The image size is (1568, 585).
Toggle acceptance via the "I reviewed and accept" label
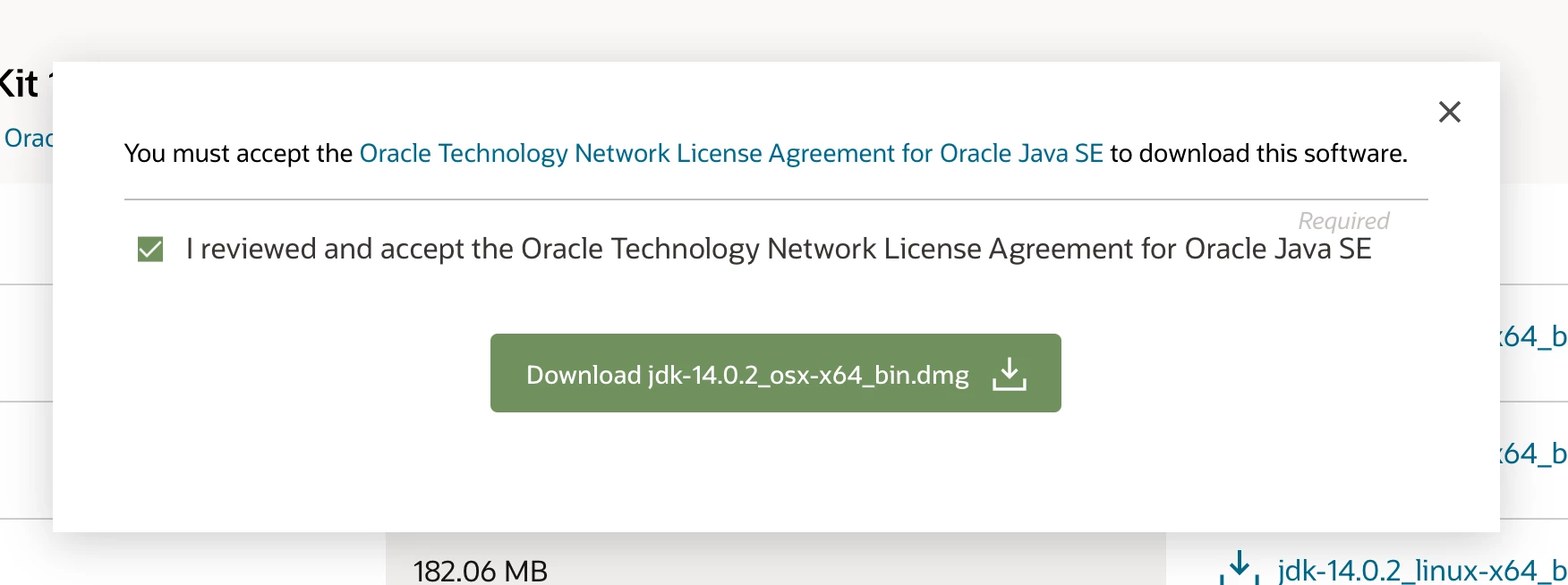779,249
